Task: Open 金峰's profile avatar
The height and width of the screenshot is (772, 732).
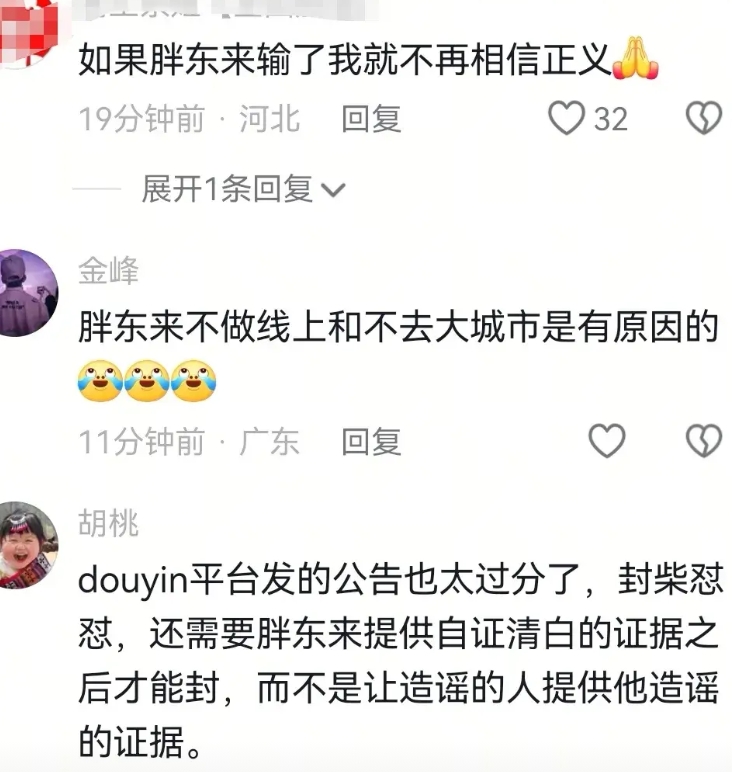Action: [29, 293]
